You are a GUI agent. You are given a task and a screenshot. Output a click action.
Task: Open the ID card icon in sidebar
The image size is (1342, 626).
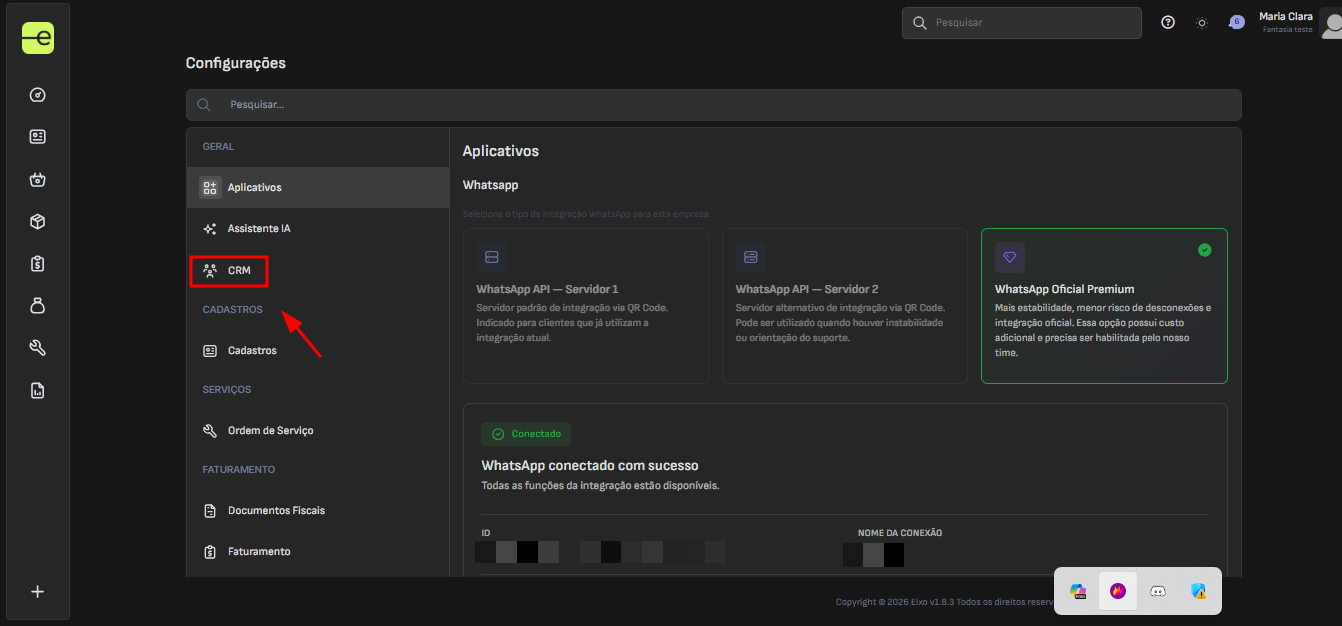38,136
